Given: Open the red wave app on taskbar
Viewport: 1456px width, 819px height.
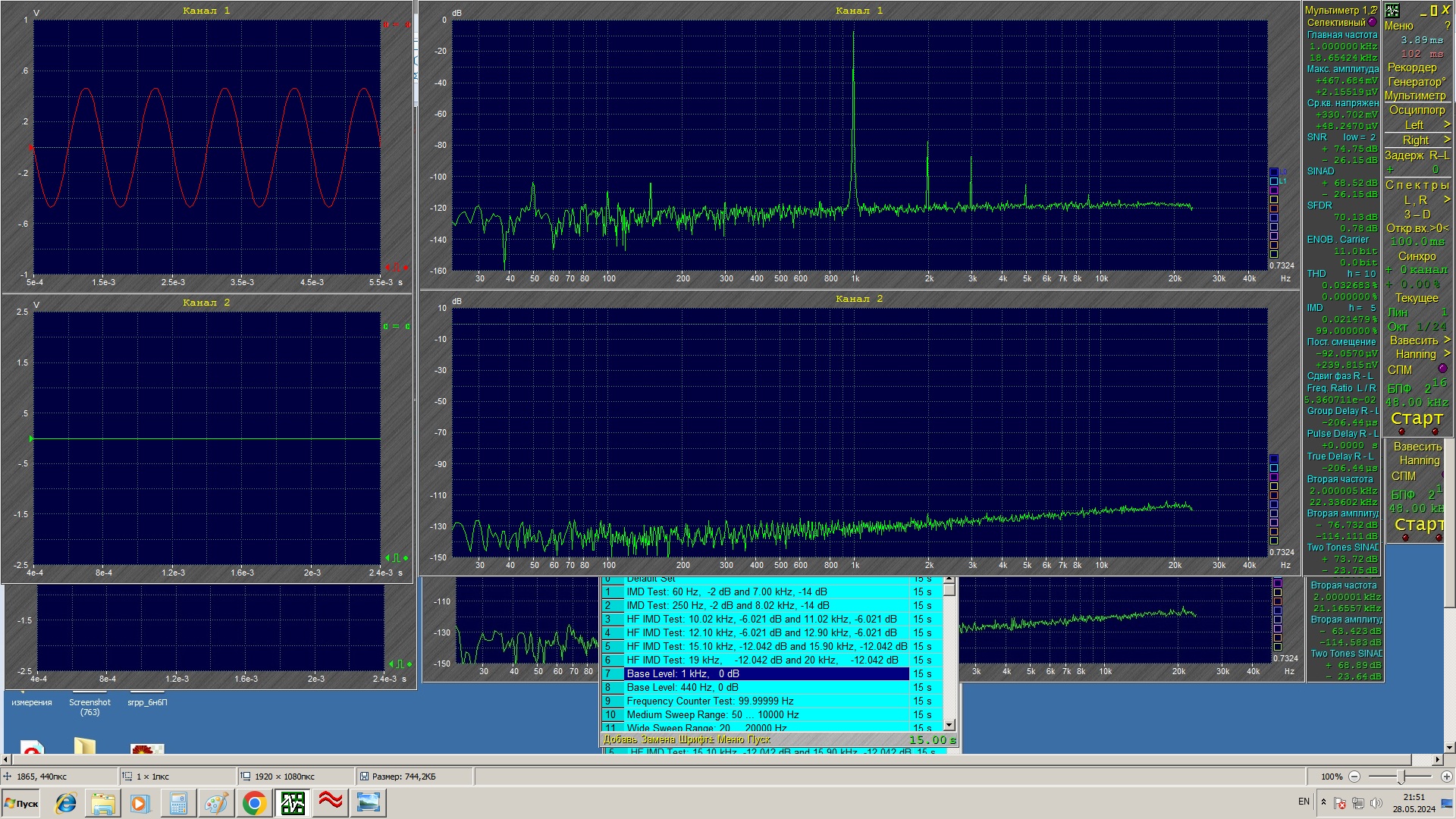Looking at the screenshot, I should (330, 803).
